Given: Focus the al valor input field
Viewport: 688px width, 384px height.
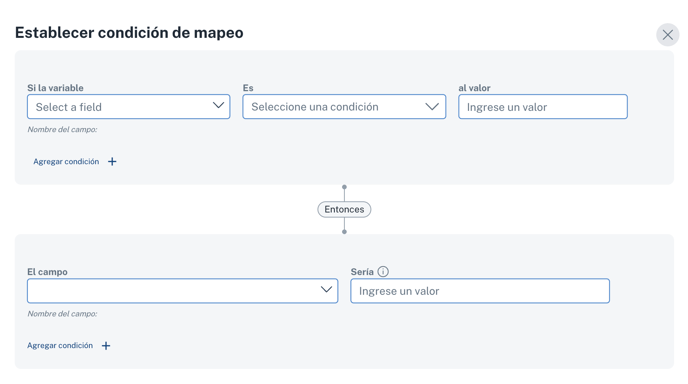Looking at the screenshot, I should click(x=543, y=107).
